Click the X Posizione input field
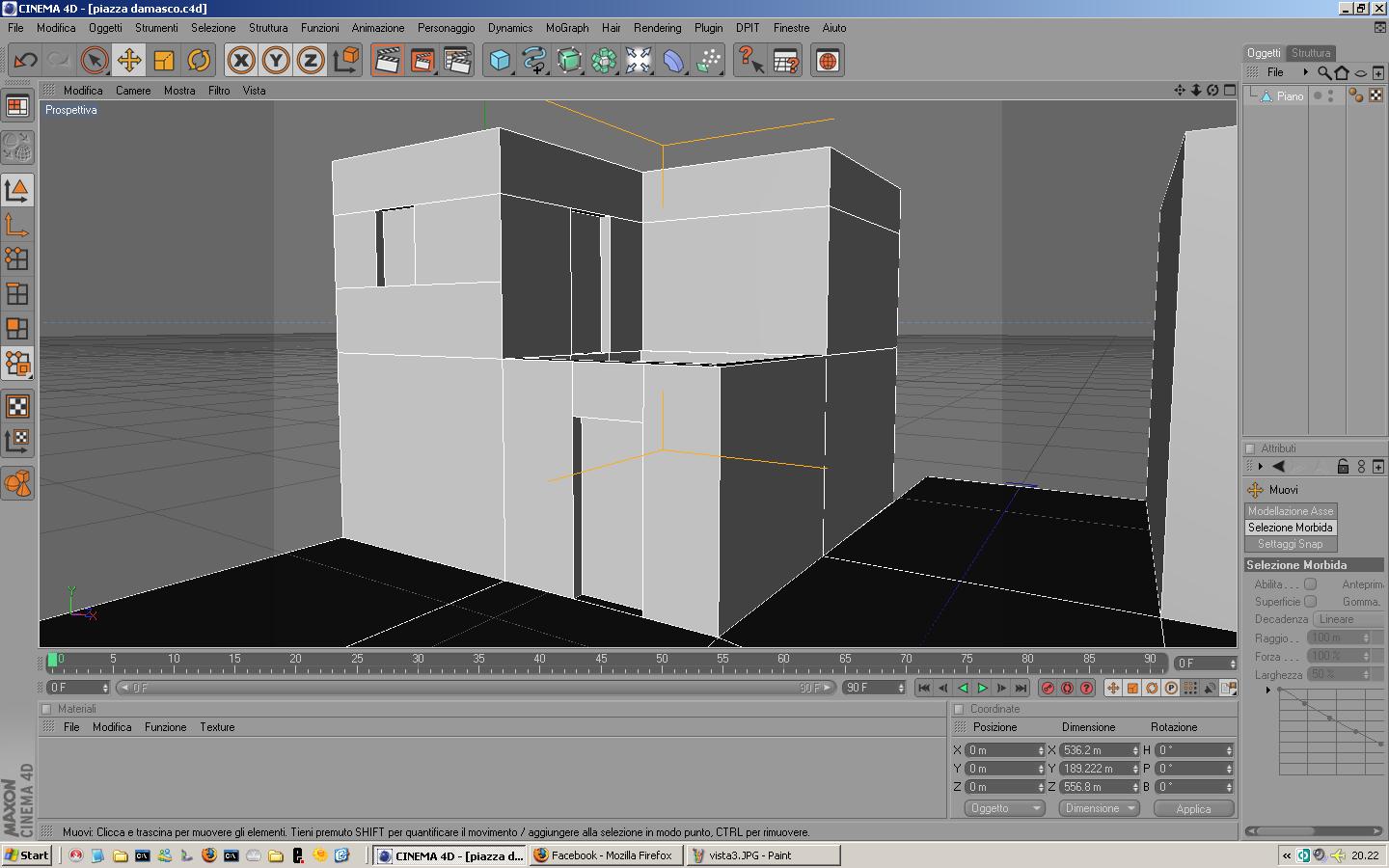The height and width of the screenshot is (868, 1389). tap(1004, 750)
